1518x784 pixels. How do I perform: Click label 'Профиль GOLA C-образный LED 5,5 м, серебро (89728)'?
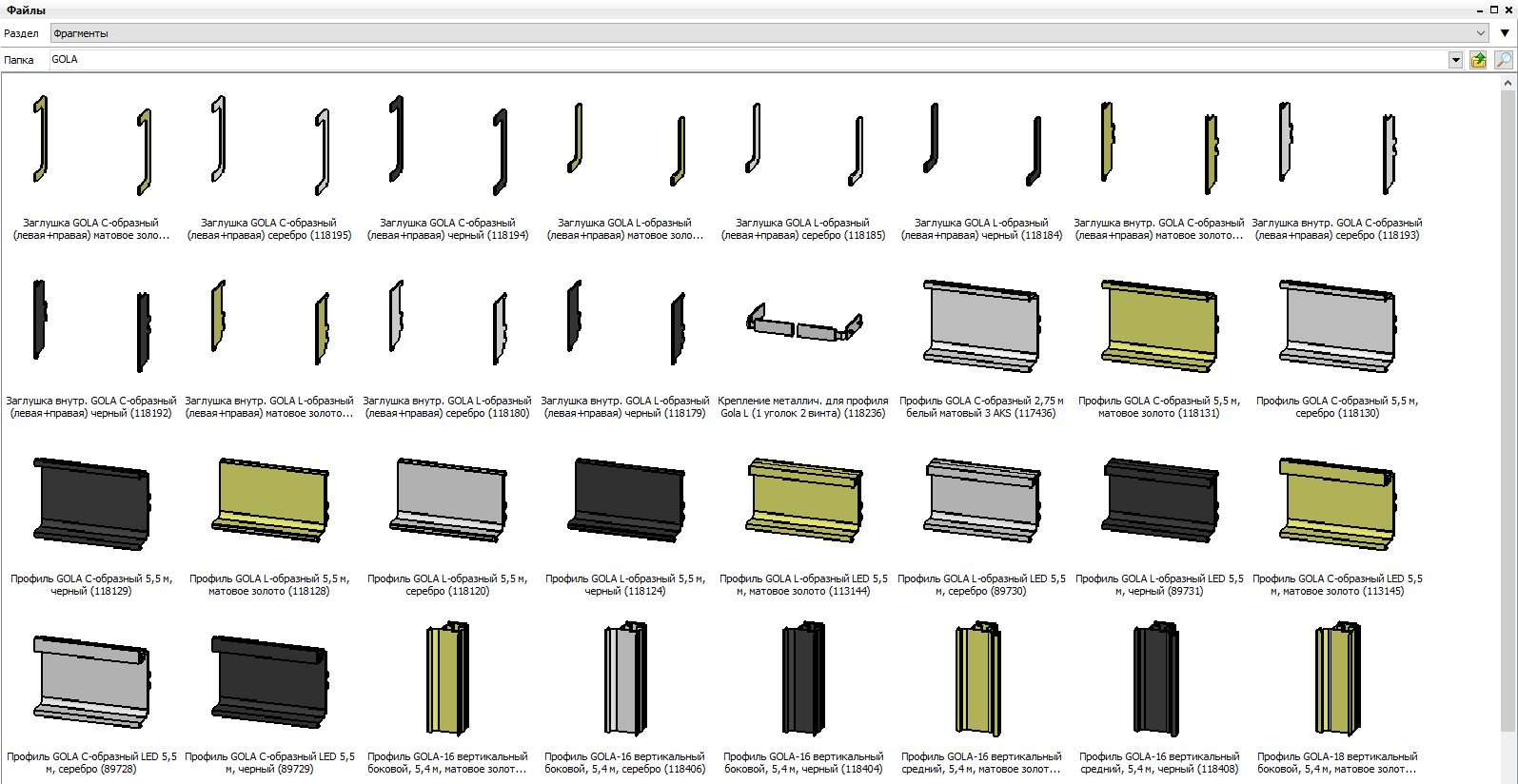click(91, 763)
